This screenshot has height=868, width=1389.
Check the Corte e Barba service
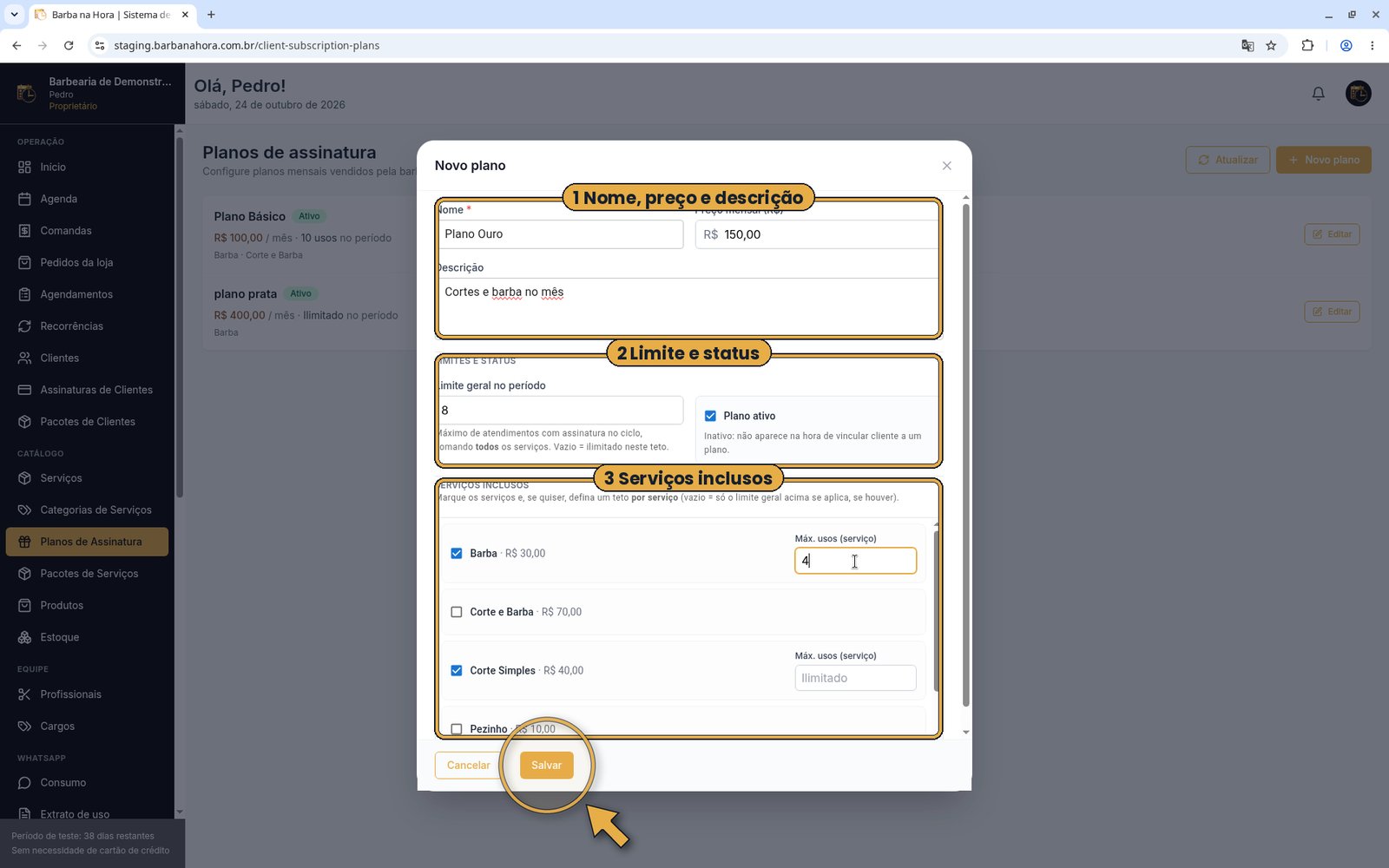[457, 612]
